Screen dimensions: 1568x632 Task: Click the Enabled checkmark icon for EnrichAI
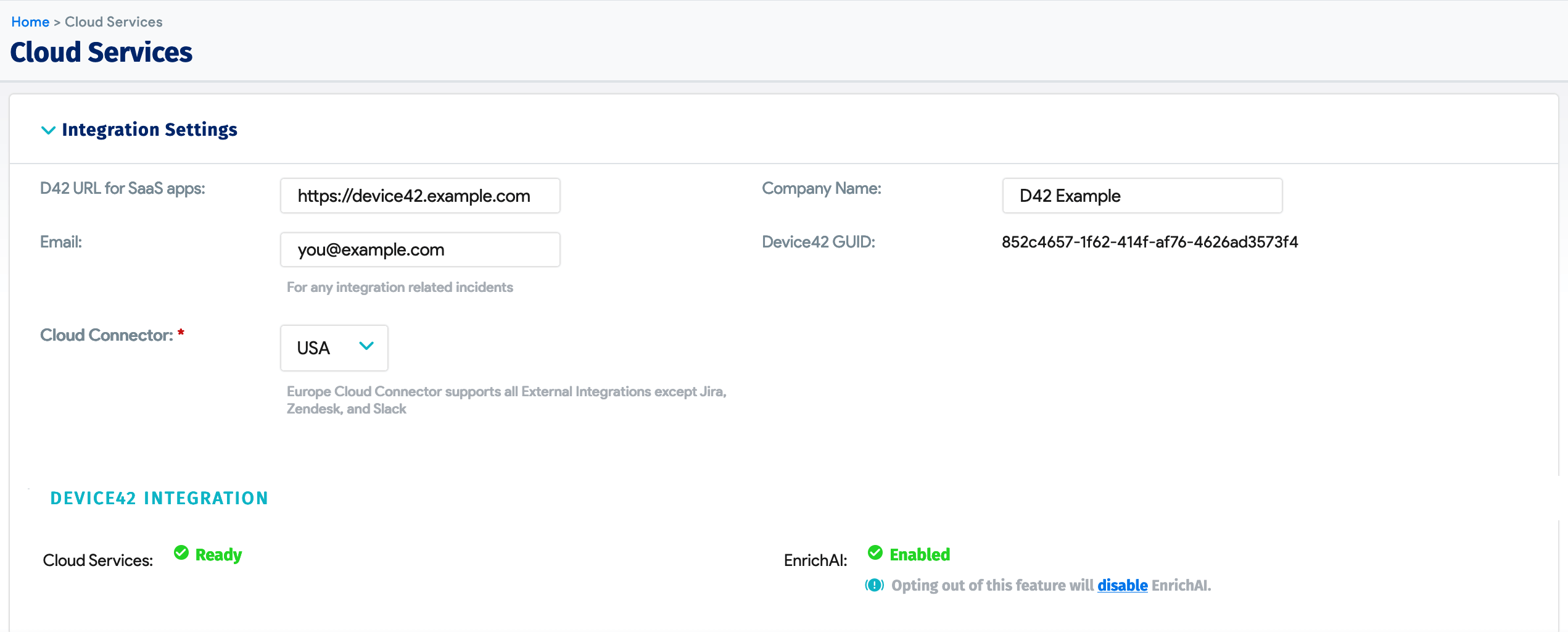click(875, 553)
